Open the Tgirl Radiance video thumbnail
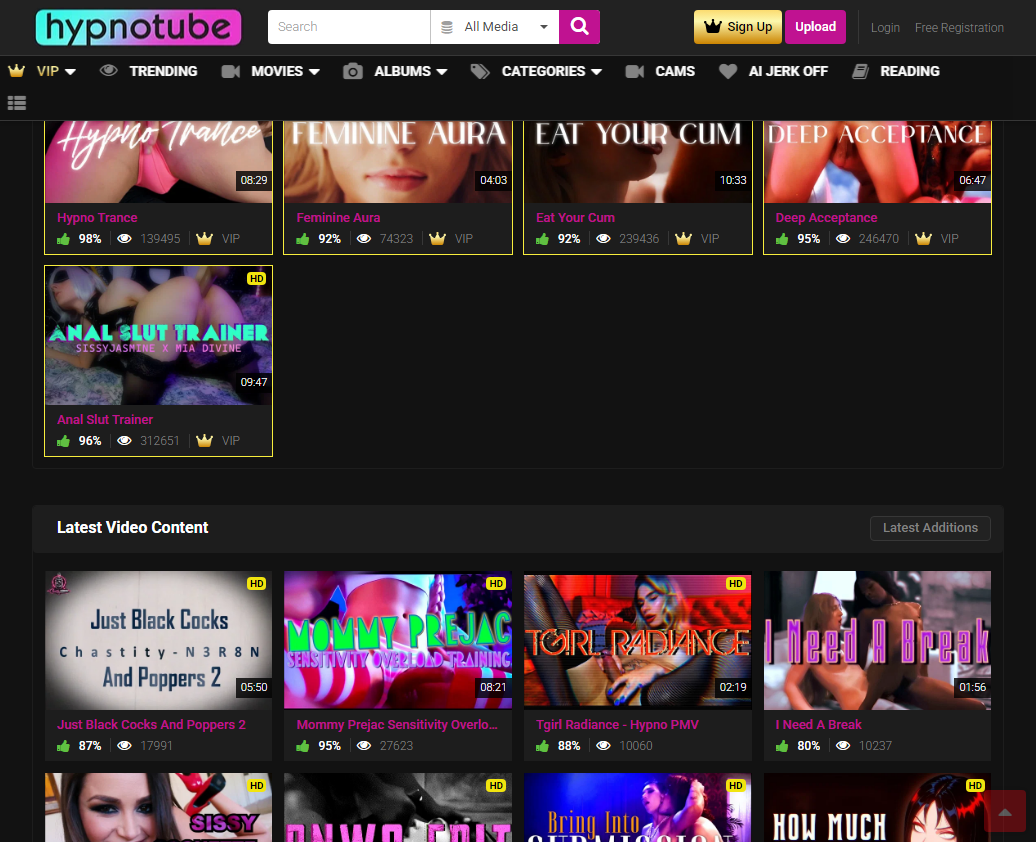 click(x=638, y=640)
